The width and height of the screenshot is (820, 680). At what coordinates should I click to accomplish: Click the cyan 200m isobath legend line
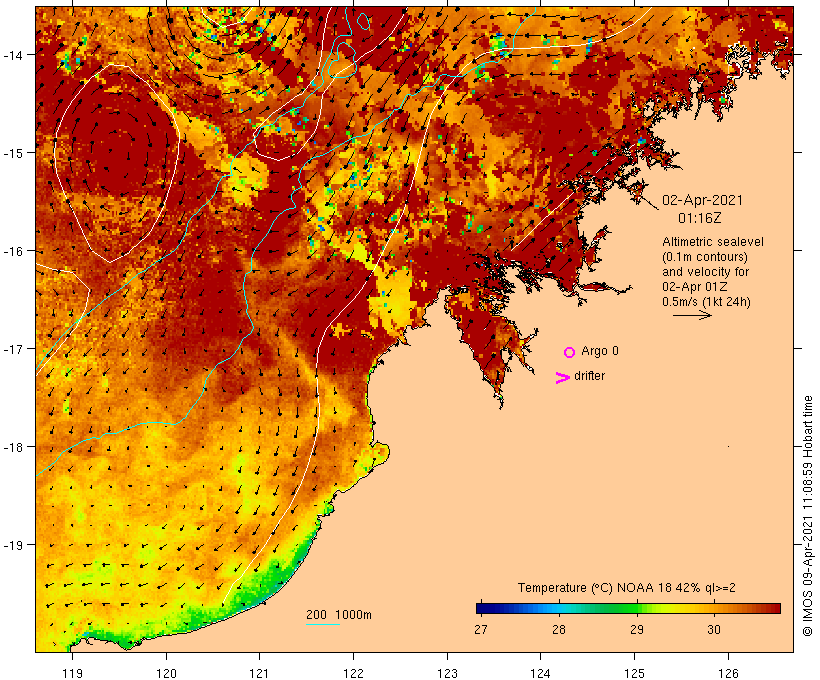[323, 624]
